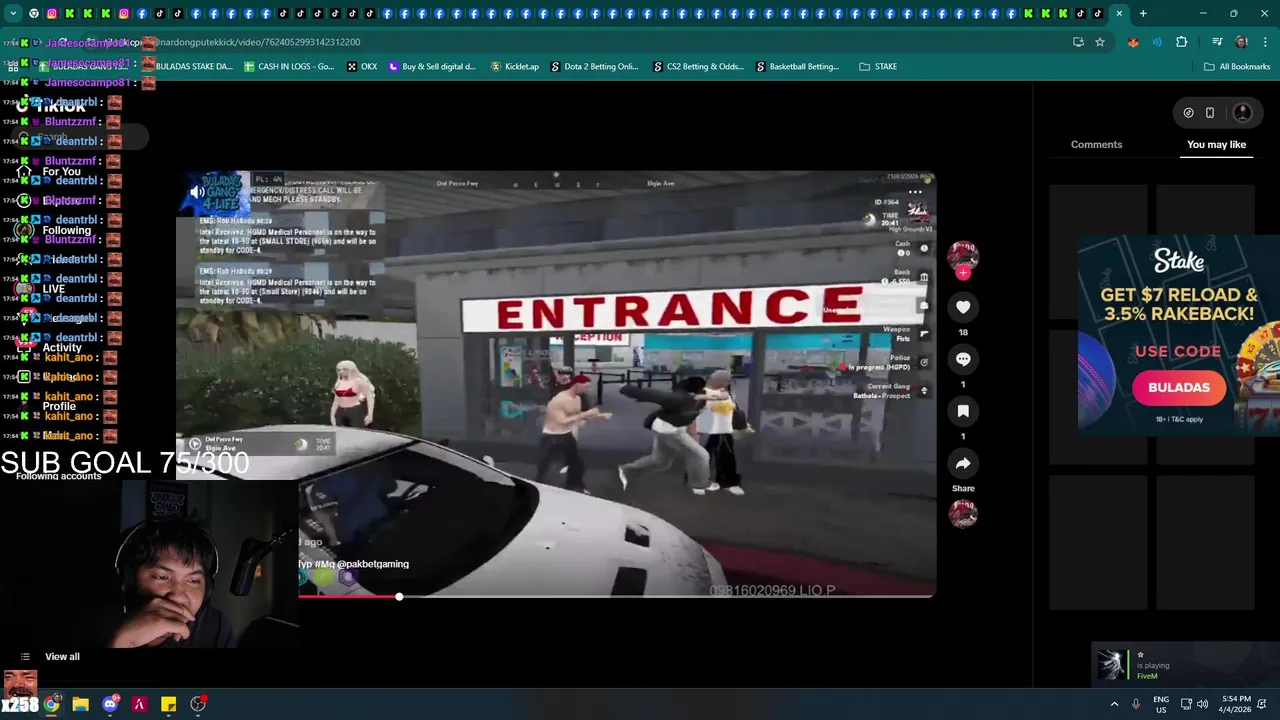The height and width of the screenshot is (720, 1280).
Task: Add a new browser tab
Action: point(1143,14)
